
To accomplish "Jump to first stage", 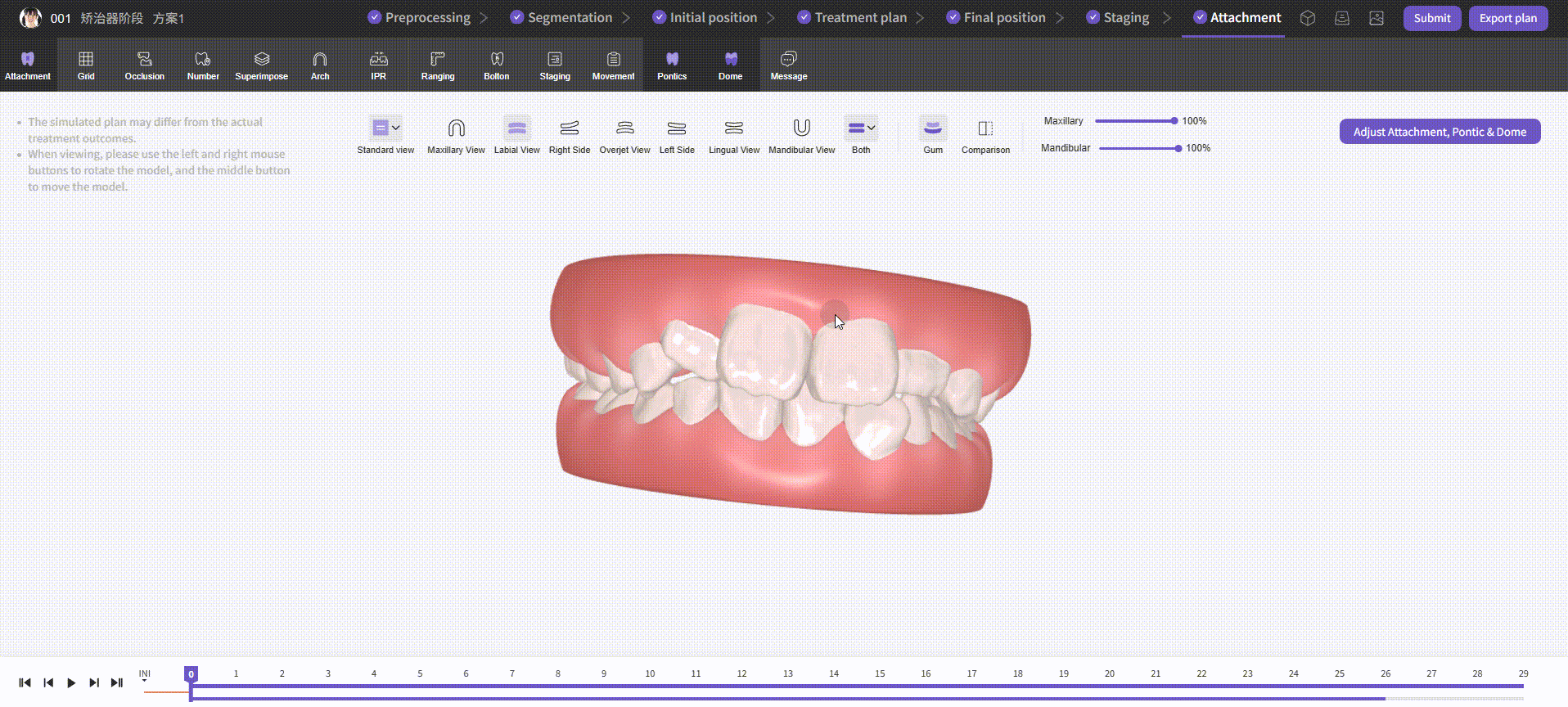I will coord(25,682).
